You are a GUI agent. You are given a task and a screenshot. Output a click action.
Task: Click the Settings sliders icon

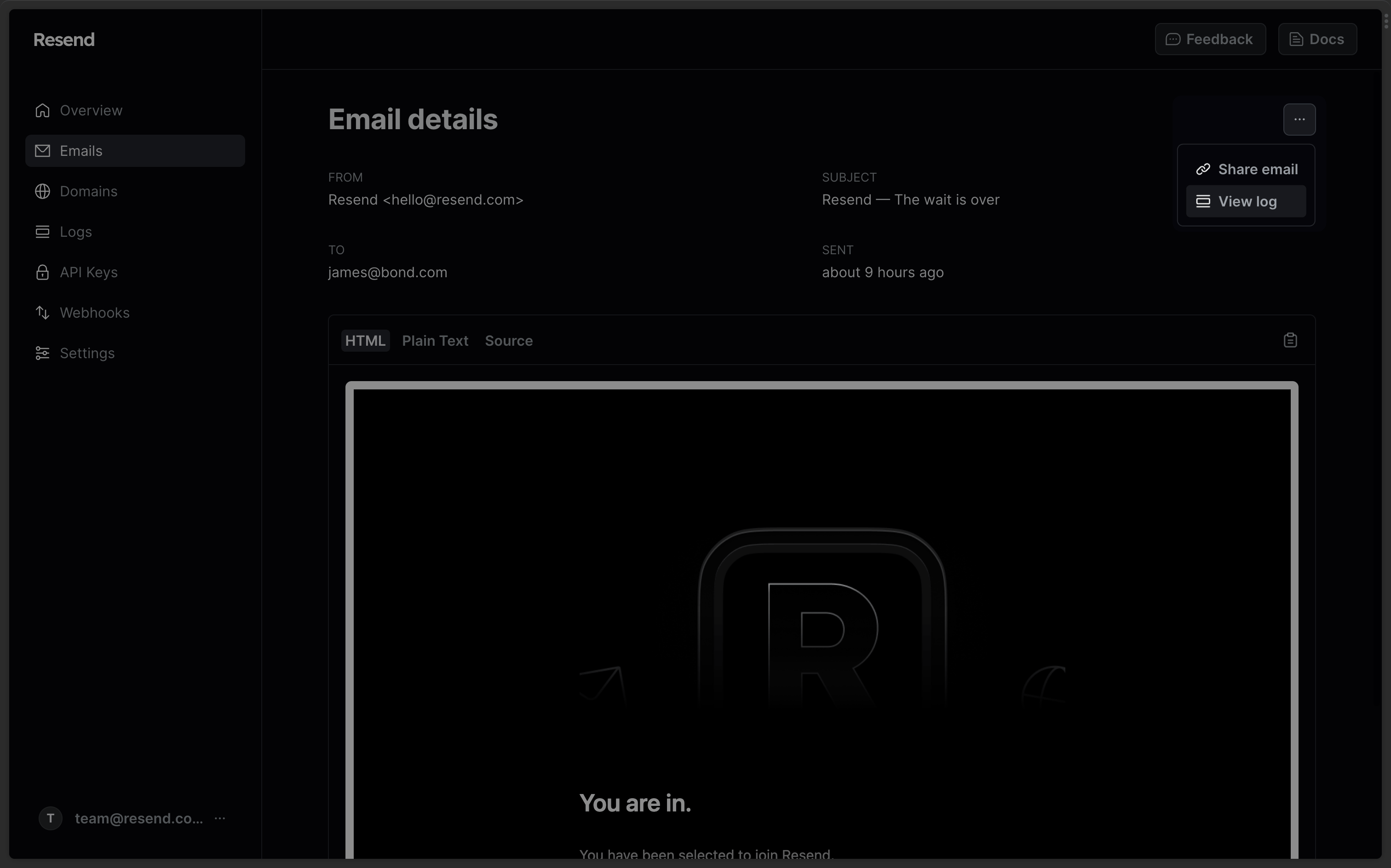pyautogui.click(x=42, y=353)
